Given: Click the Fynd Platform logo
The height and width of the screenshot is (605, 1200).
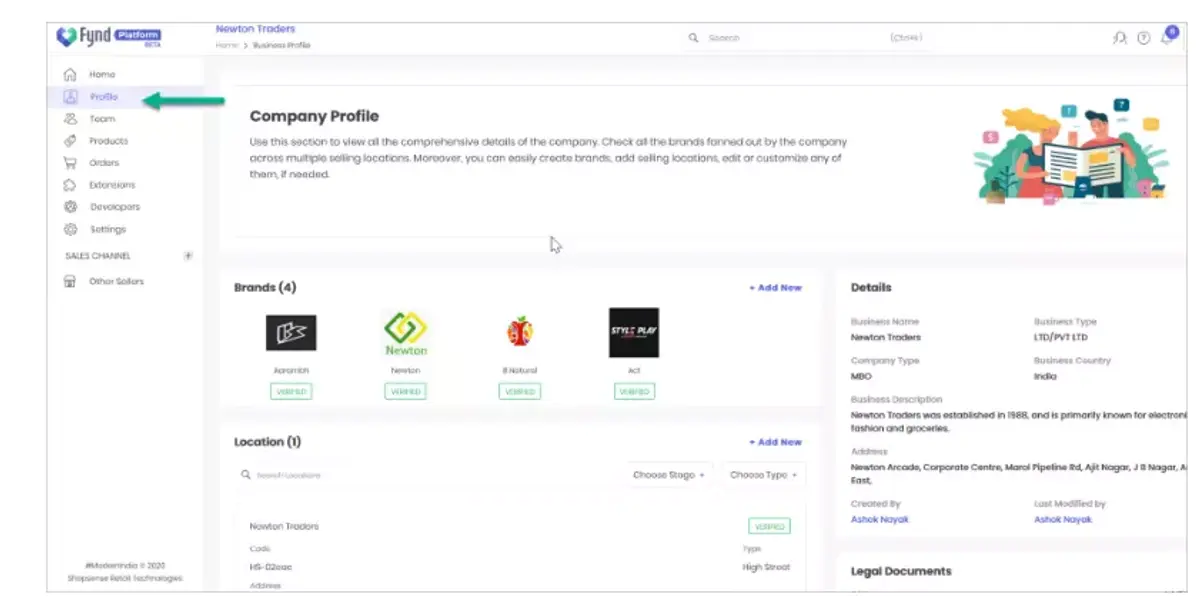Looking at the screenshot, I should (110, 37).
